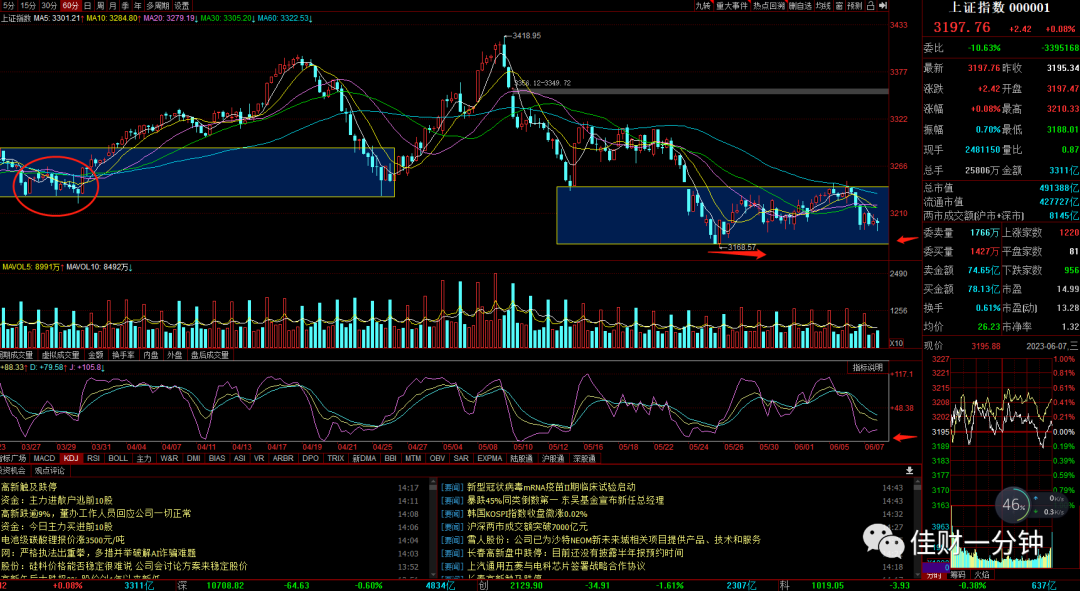Viewport: 1080px width, 591px height.
Task: Select the 内盘 tab
Action: point(151,355)
